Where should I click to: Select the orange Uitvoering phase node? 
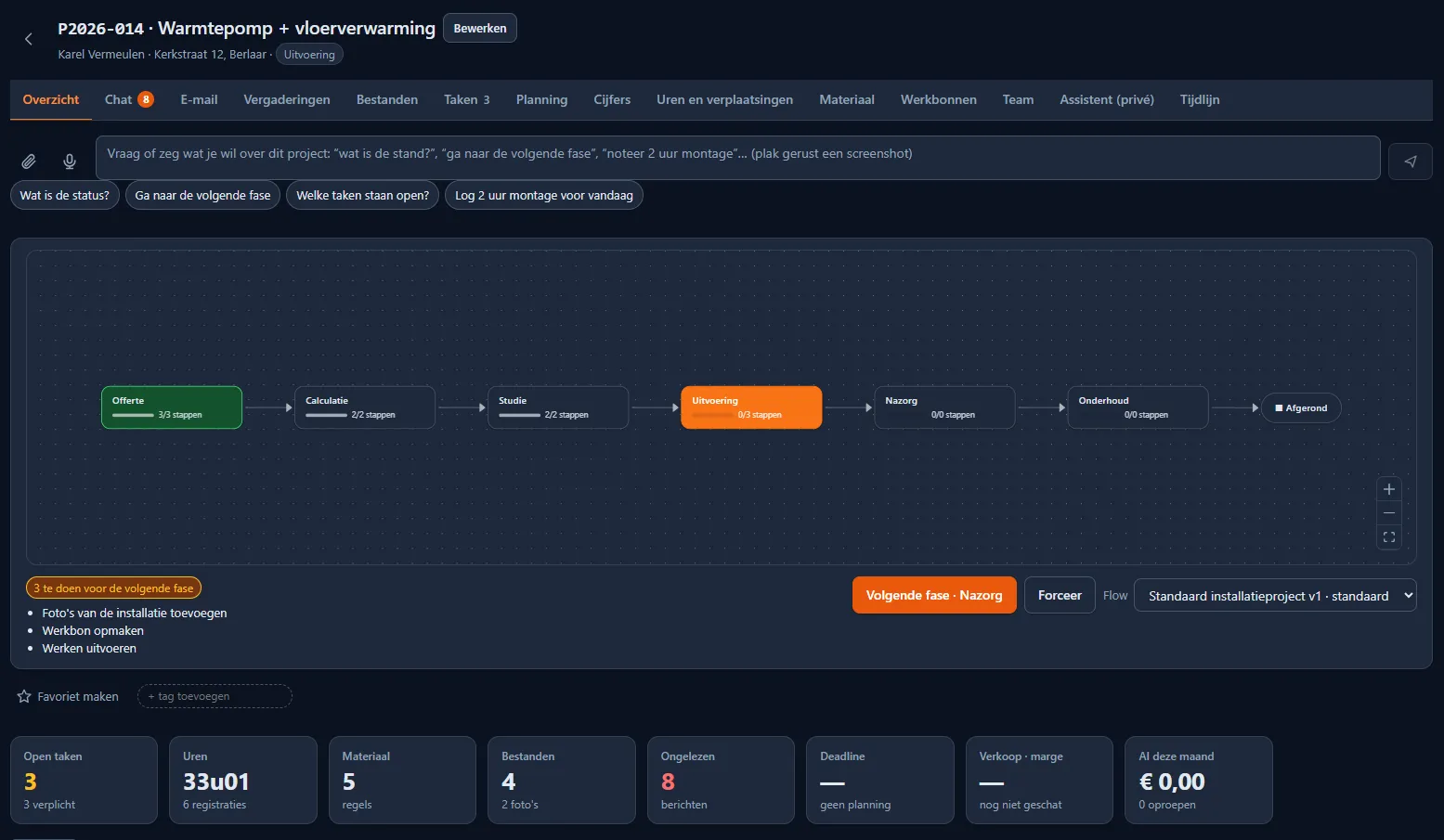751,407
